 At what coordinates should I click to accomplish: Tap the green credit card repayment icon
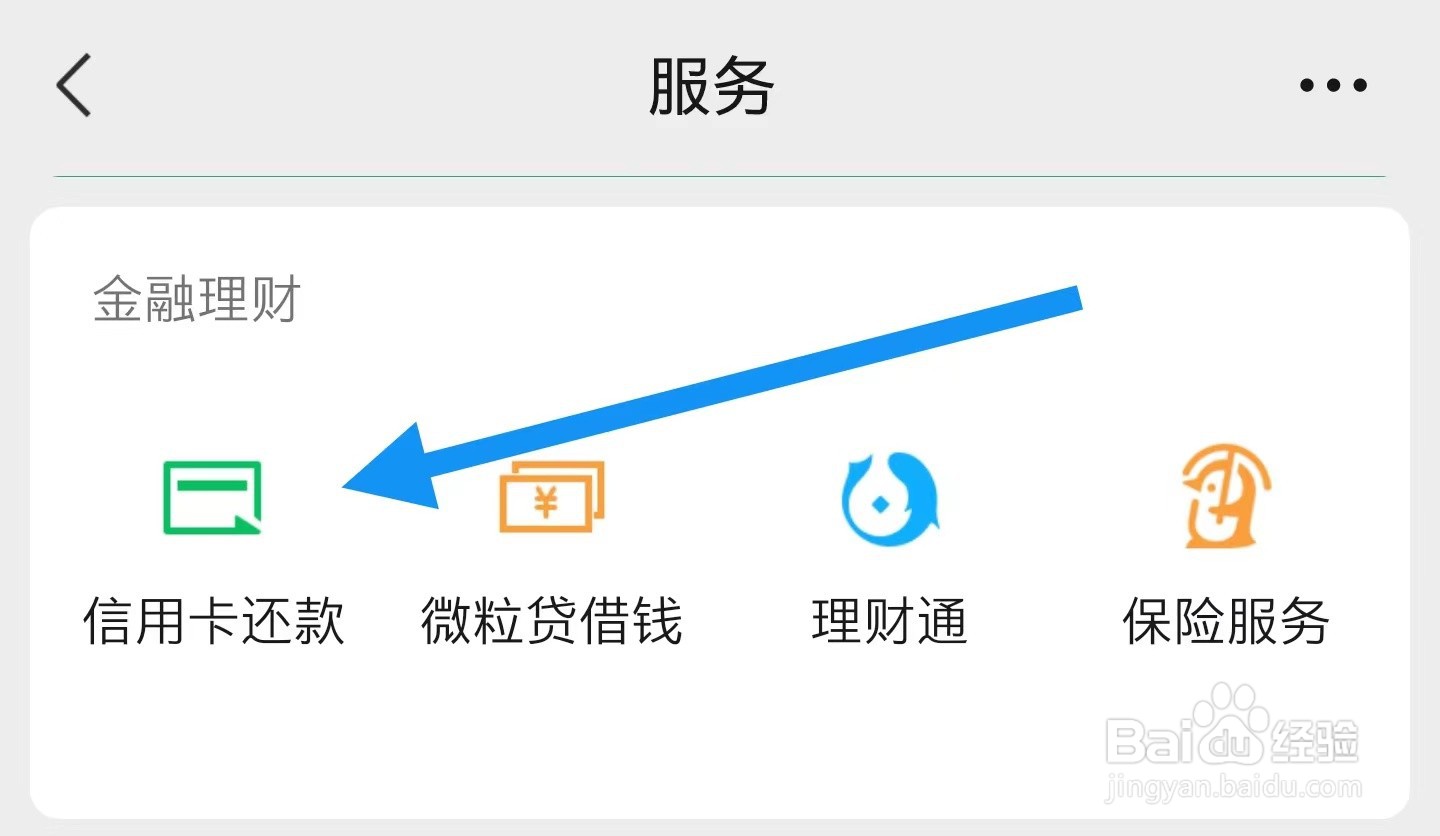tap(213, 496)
